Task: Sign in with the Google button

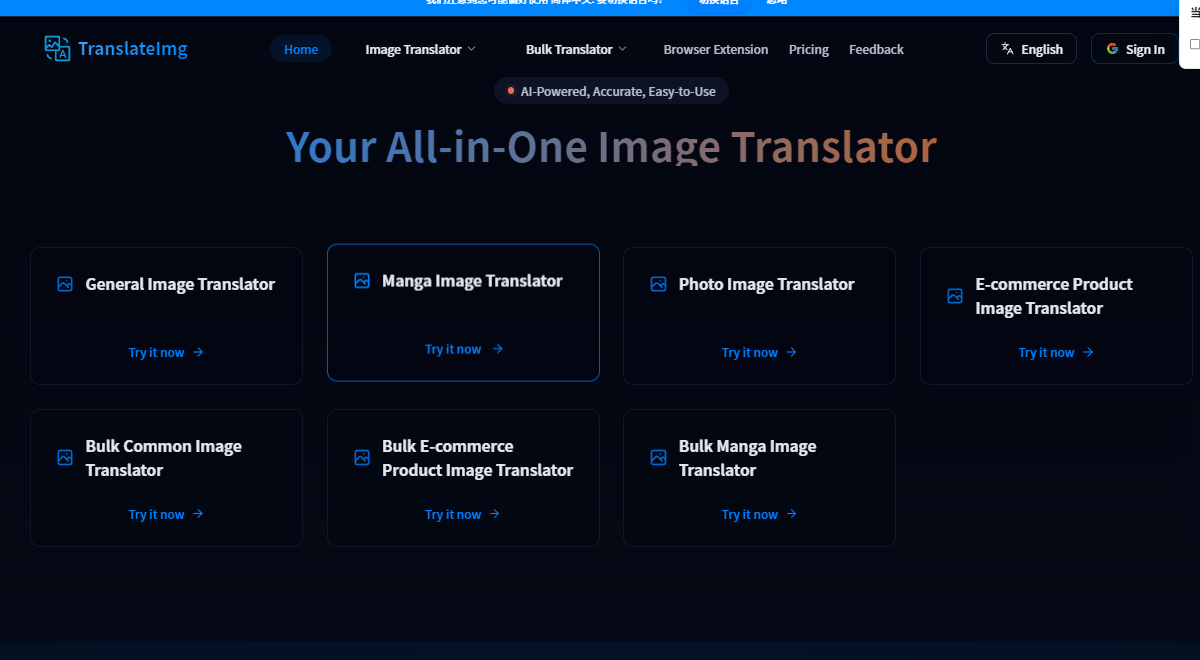Action: tap(1134, 49)
